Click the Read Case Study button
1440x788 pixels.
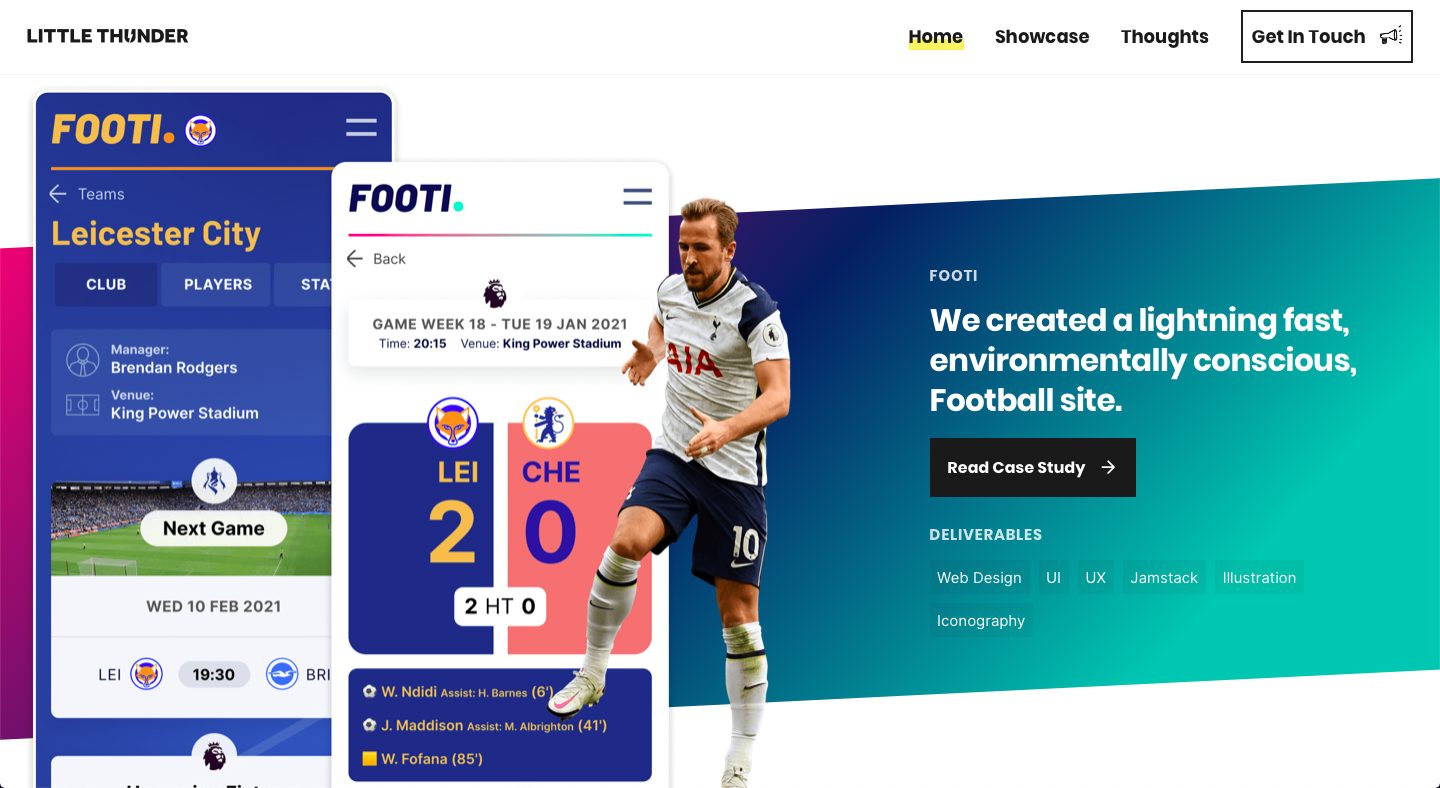(1033, 467)
